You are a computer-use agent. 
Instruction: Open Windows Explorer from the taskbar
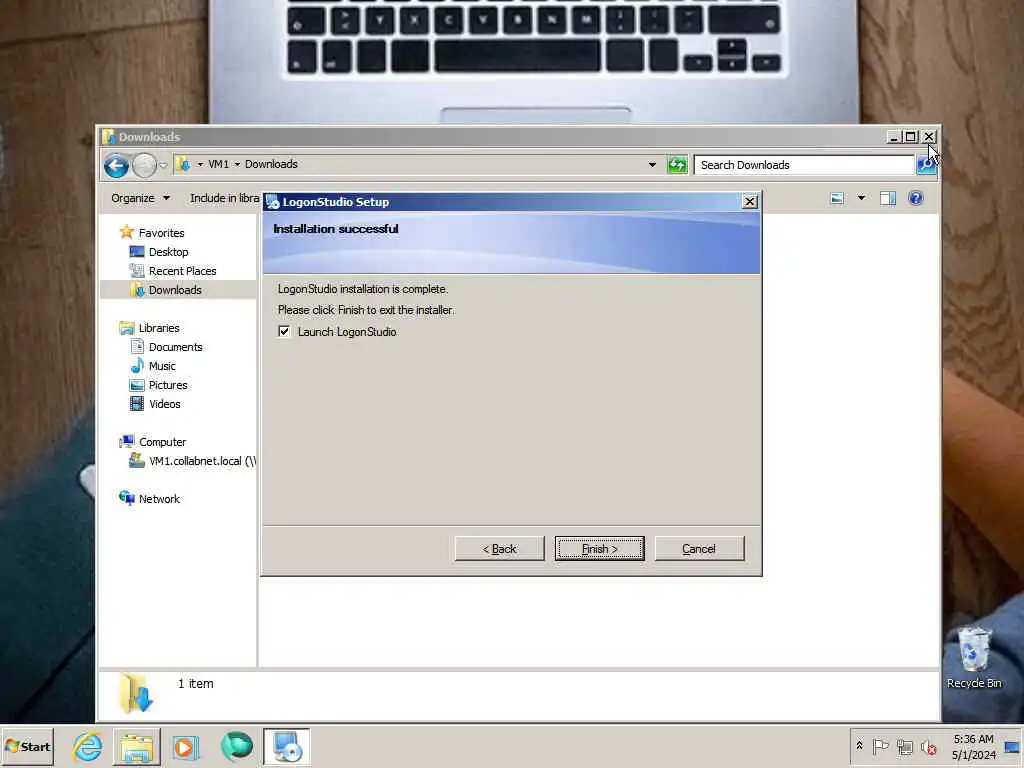point(136,746)
